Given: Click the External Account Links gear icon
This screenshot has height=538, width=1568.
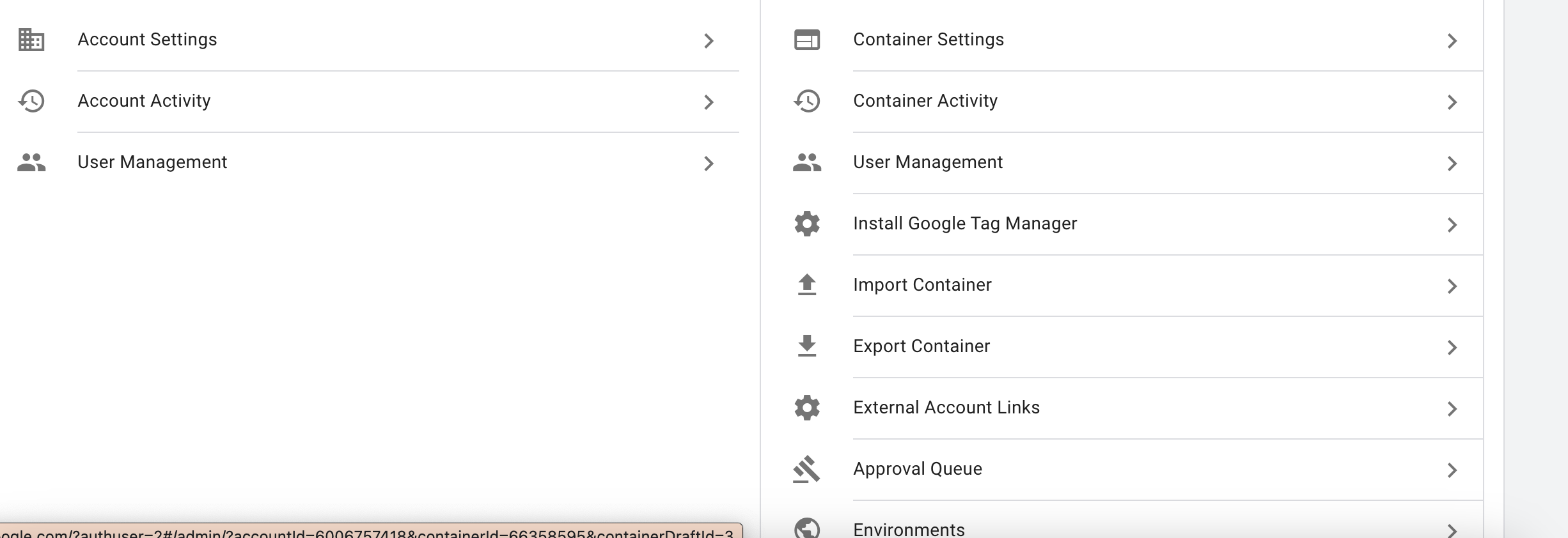Looking at the screenshot, I should click(807, 408).
